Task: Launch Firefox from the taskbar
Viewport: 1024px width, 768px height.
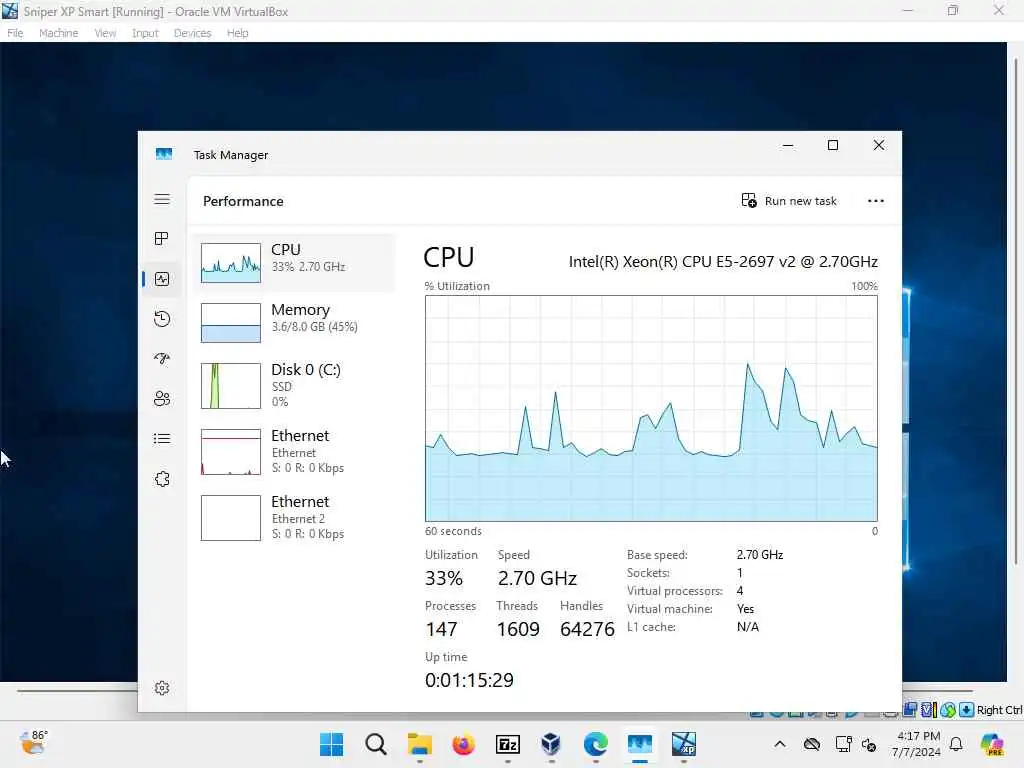Action: (x=464, y=744)
